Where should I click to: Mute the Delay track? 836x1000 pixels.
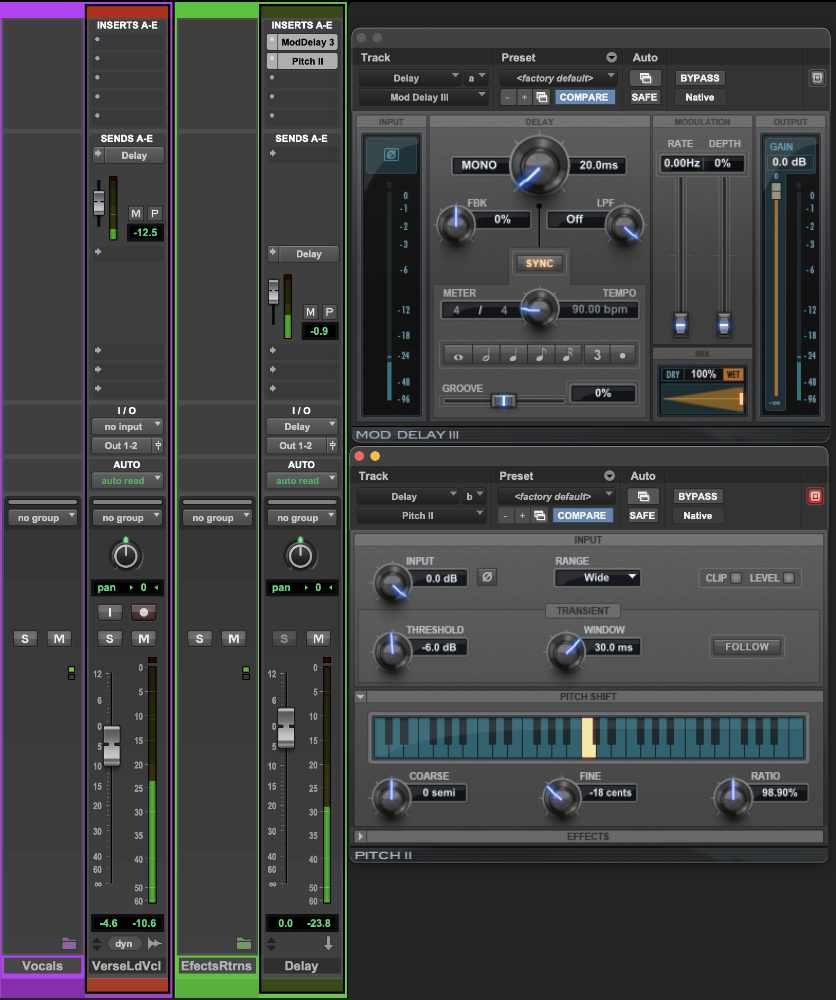coord(317,638)
